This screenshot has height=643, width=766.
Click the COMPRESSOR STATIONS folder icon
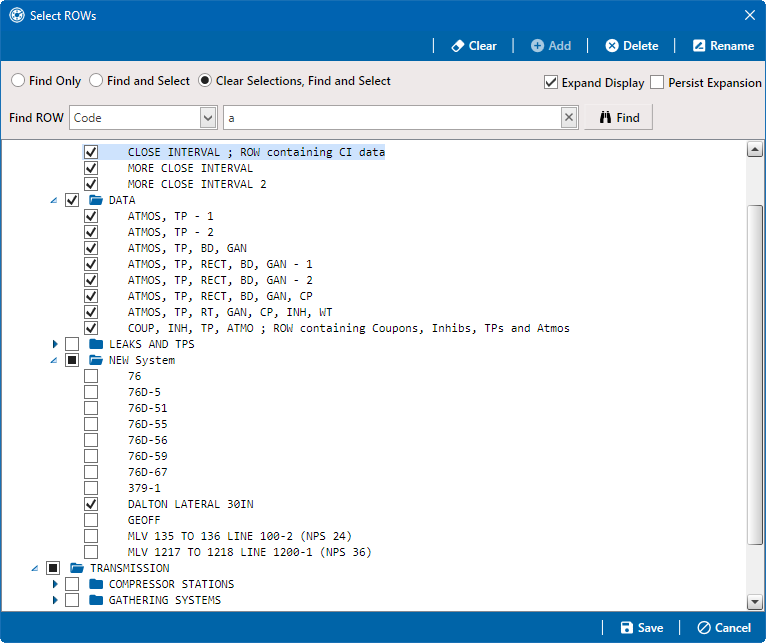[x=96, y=584]
